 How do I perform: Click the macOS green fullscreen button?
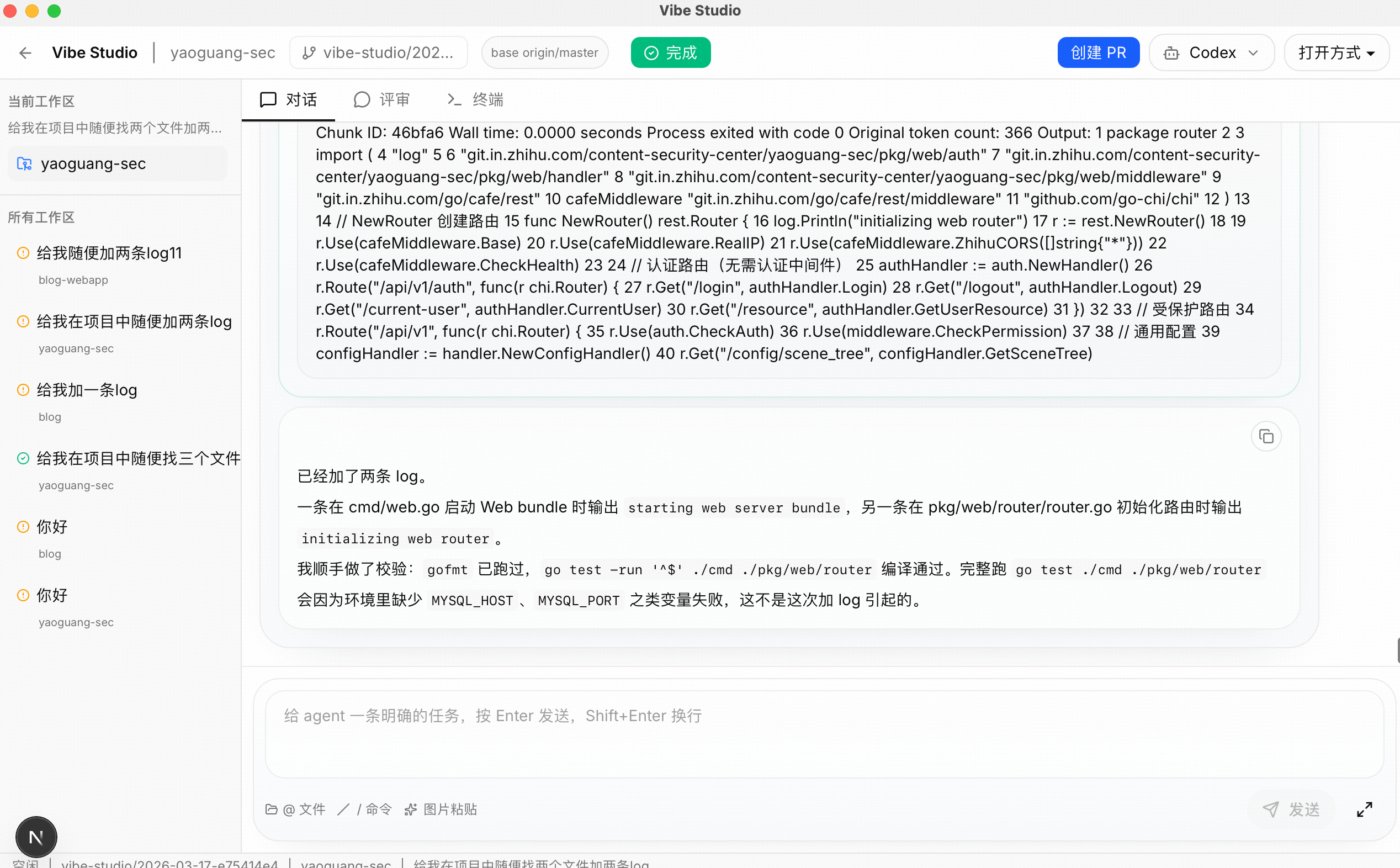54,11
